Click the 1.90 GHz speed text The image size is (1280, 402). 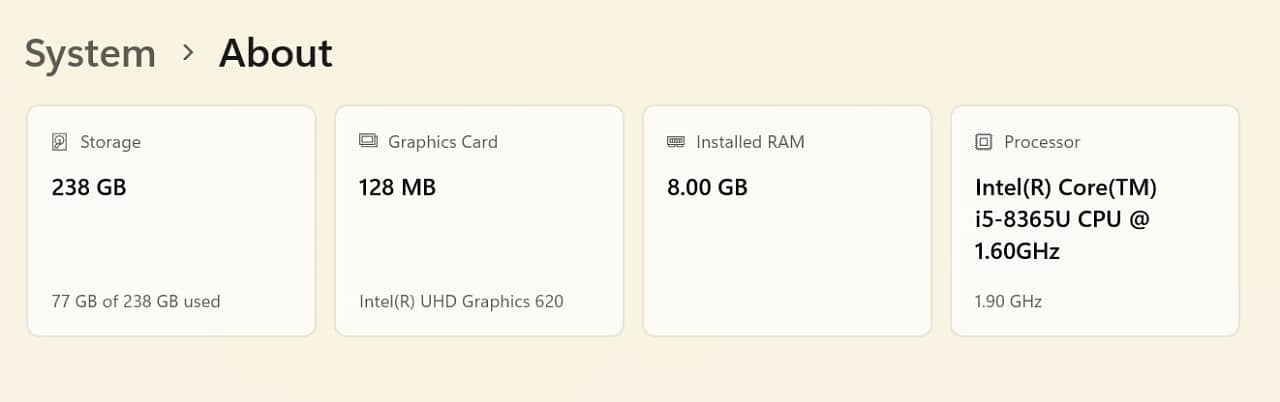click(x=1008, y=301)
